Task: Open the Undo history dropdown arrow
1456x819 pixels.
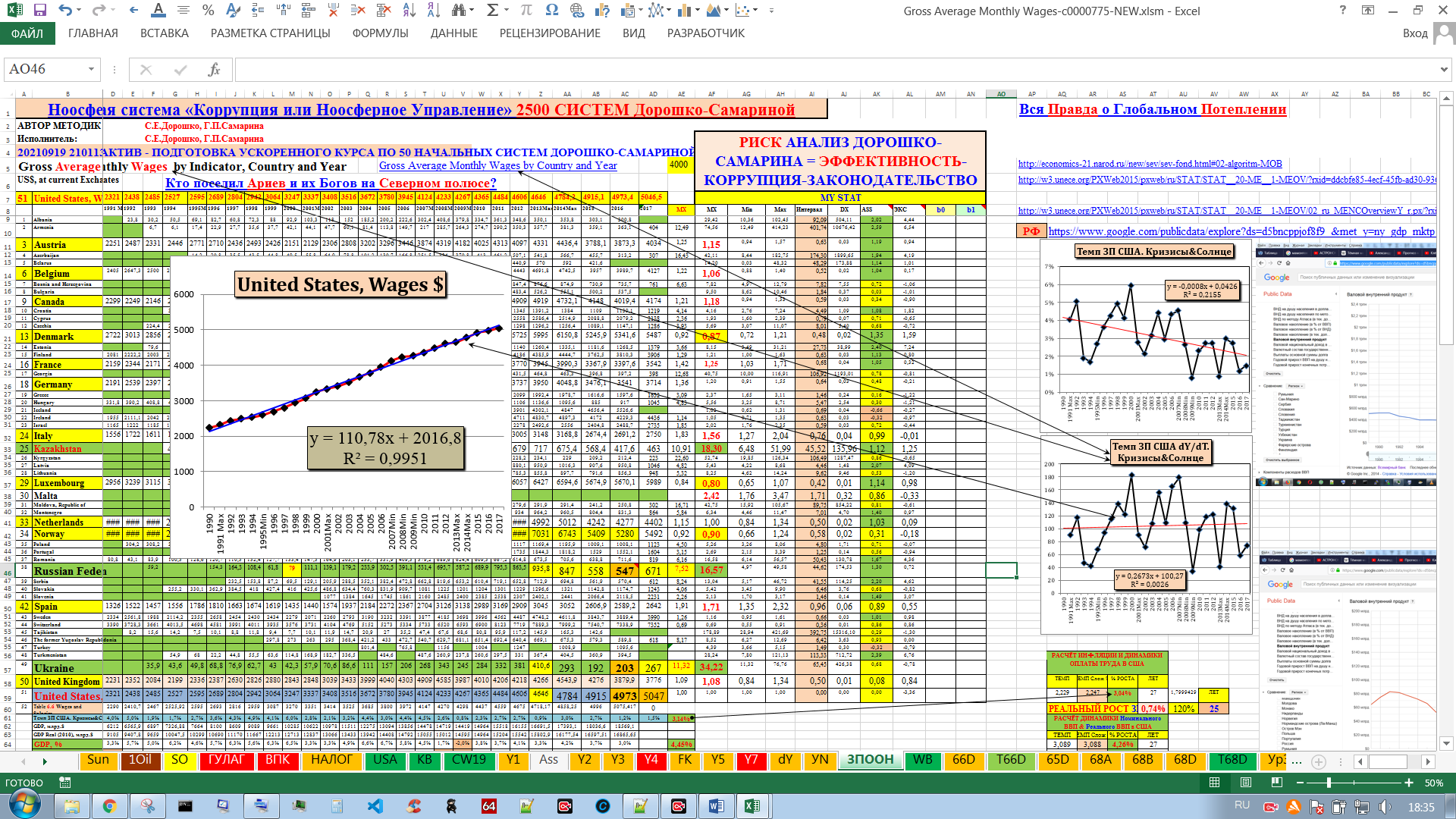Action: pos(80,11)
